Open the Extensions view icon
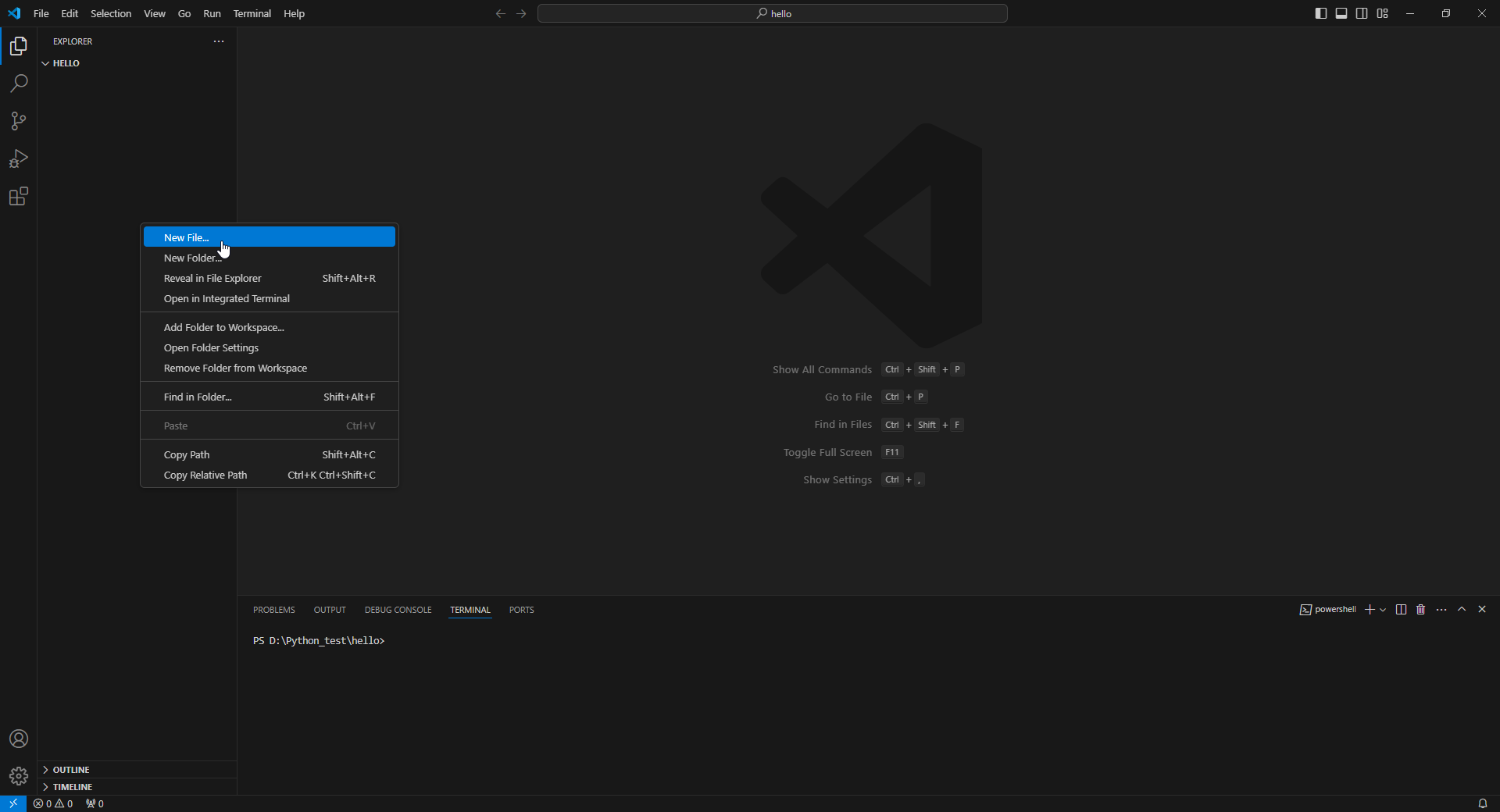 [x=19, y=196]
